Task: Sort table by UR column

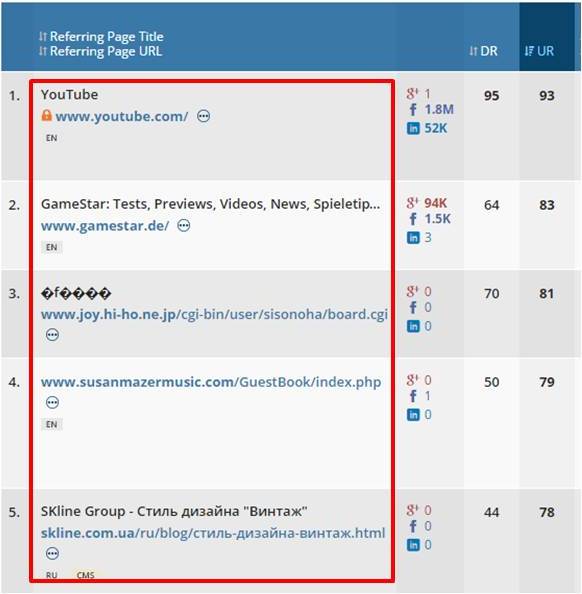Action: [x=539, y=51]
